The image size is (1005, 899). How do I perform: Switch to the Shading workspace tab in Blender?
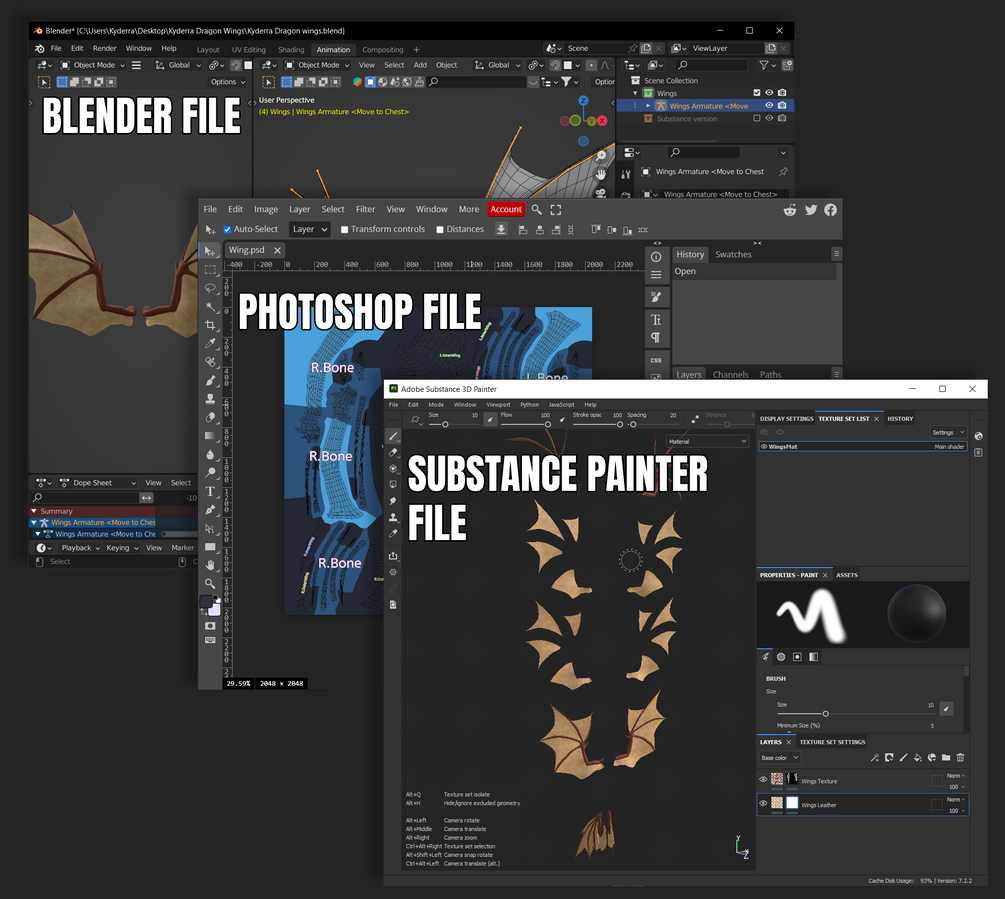pyautogui.click(x=291, y=50)
